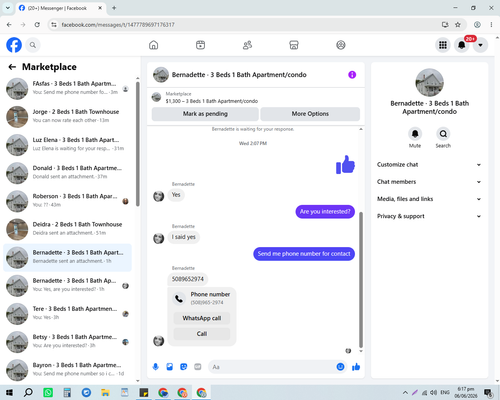Bookmark this page star icon
Viewport: 500px width, 400px height.
458,25
